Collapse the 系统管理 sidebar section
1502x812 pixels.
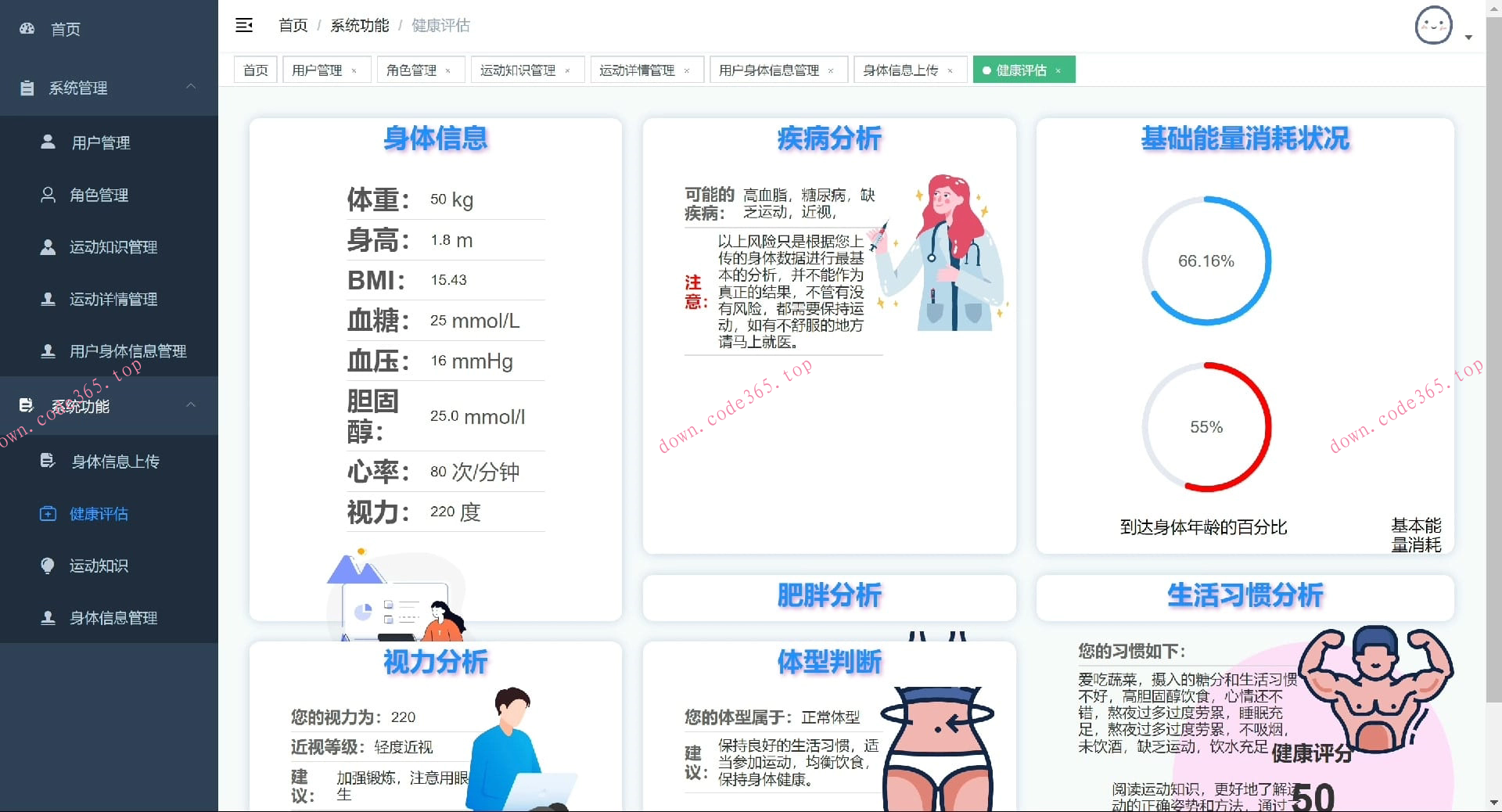coord(192,88)
